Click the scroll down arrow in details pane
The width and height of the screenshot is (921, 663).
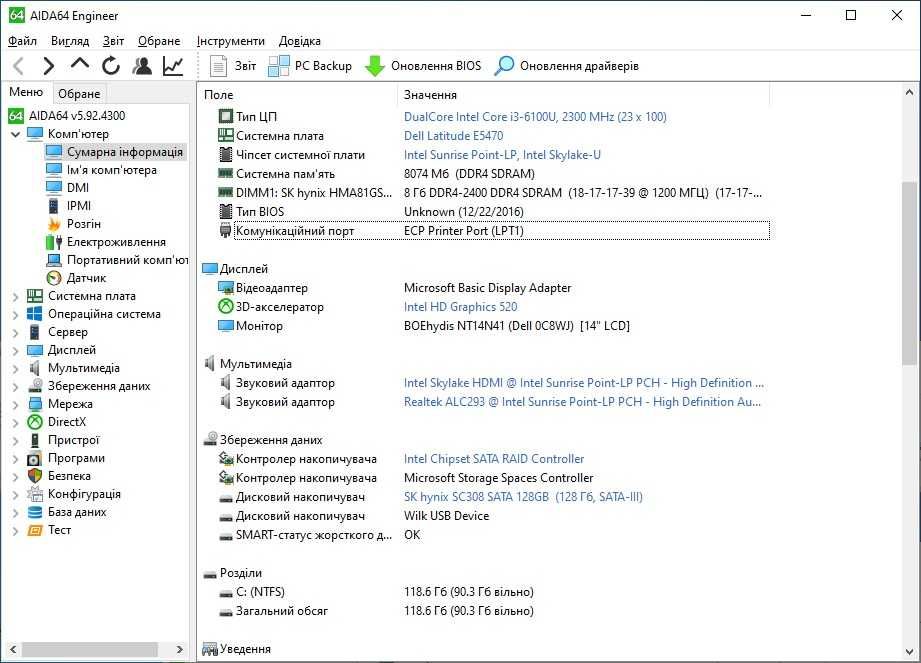[x=909, y=652]
